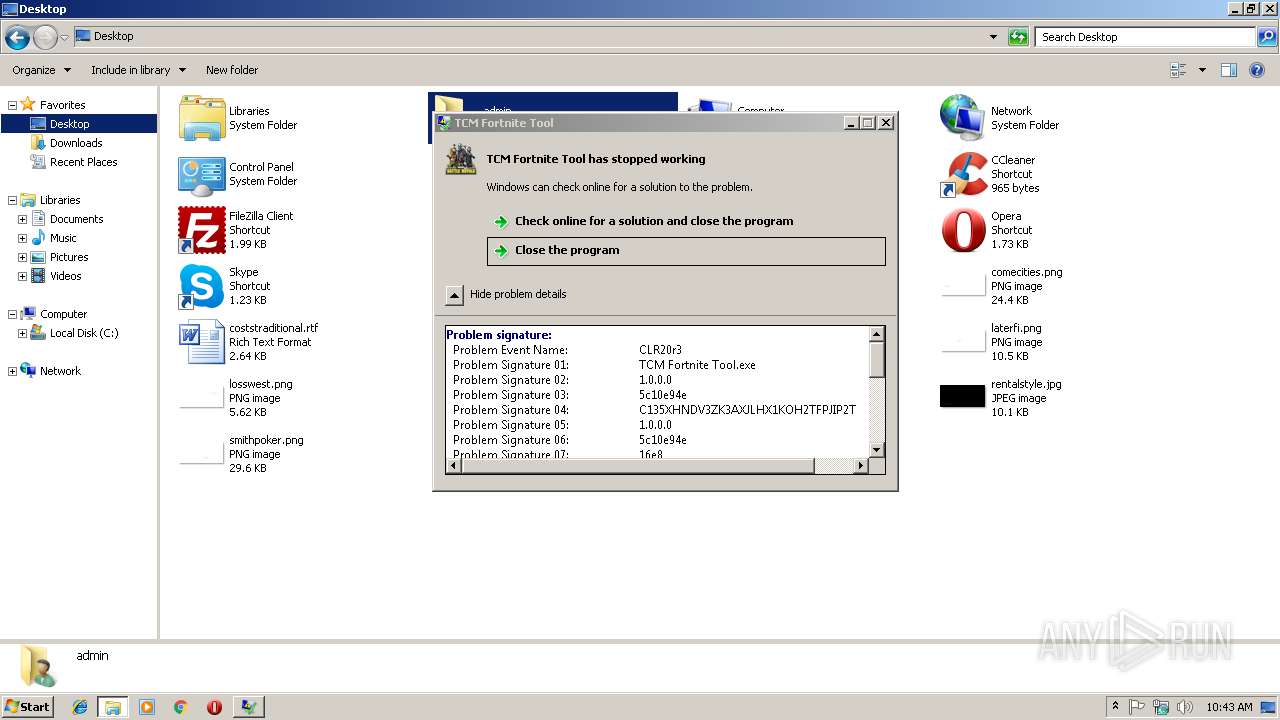Image resolution: width=1280 pixels, height=720 pixels.
Task: Select the FileZilla Client shortcut icon
Action: click(x=202, y=230)
